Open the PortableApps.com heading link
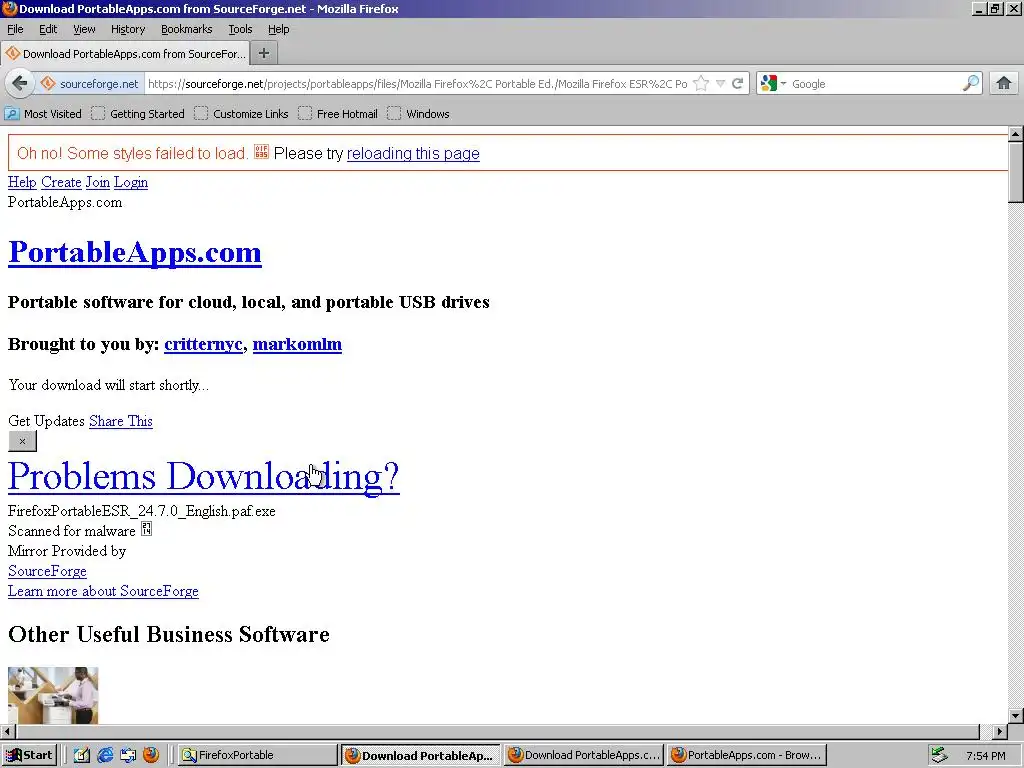This screenshot has height=768, width=1024. click(x=135, y=252)
